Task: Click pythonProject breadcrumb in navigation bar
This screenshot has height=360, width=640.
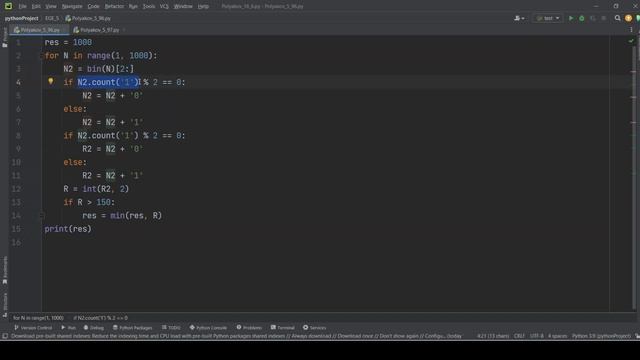Action: tap(22, 18)
